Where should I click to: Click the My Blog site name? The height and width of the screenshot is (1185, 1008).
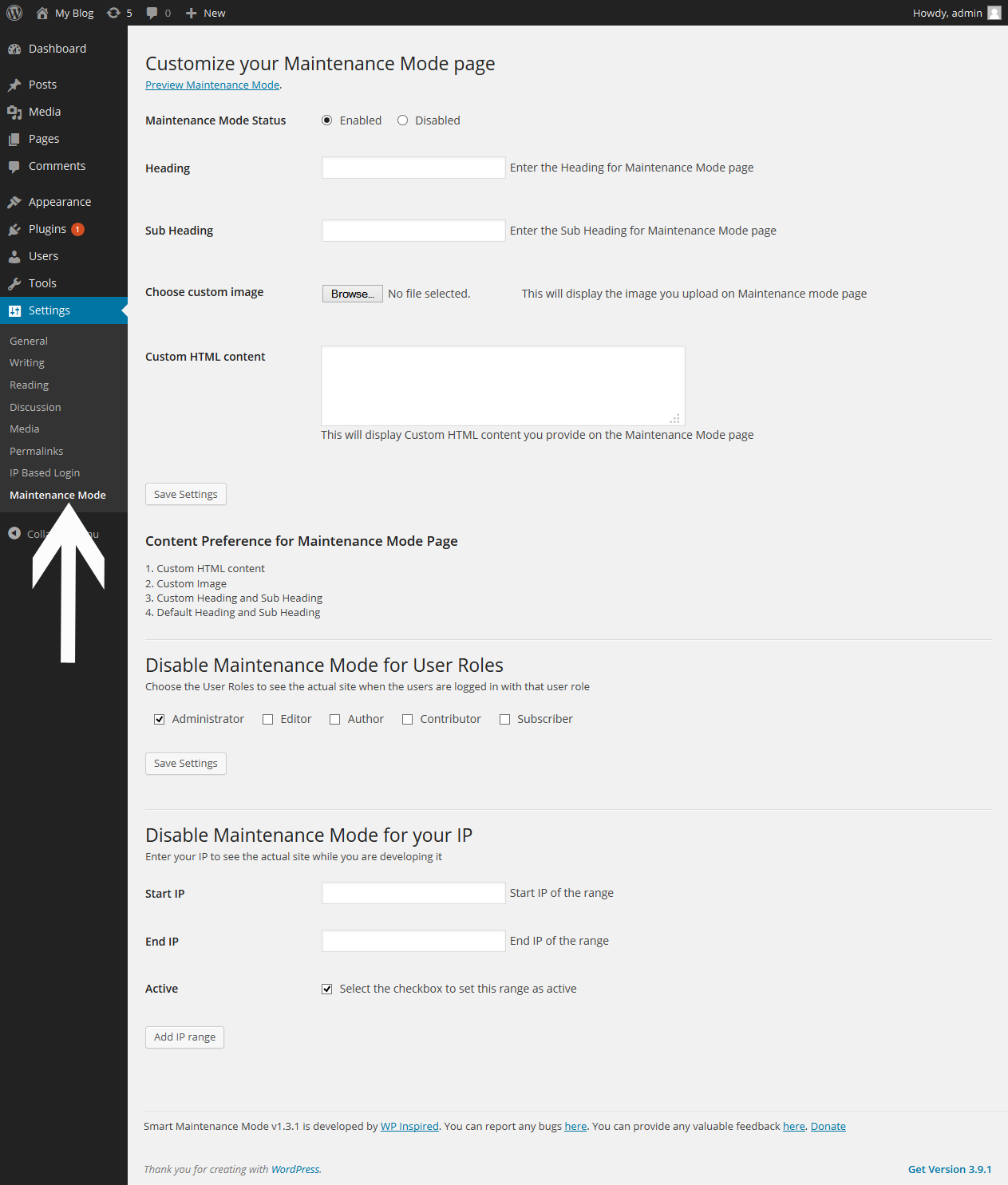74,13
